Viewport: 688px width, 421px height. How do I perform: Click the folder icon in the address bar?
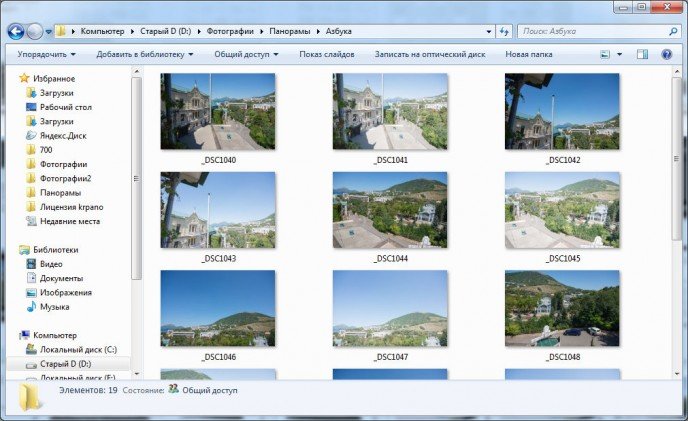61,31
